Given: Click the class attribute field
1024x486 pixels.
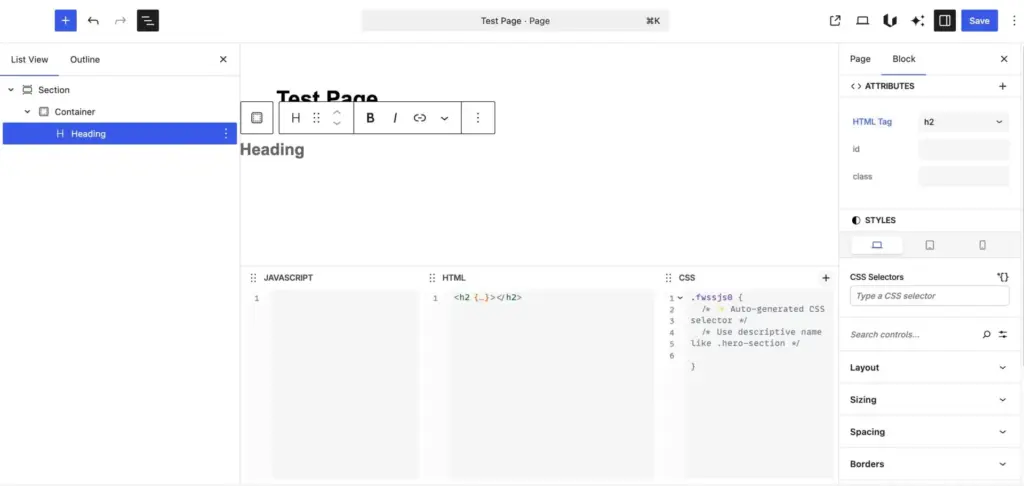Looking at the screenshot, I should pos(964,176).
